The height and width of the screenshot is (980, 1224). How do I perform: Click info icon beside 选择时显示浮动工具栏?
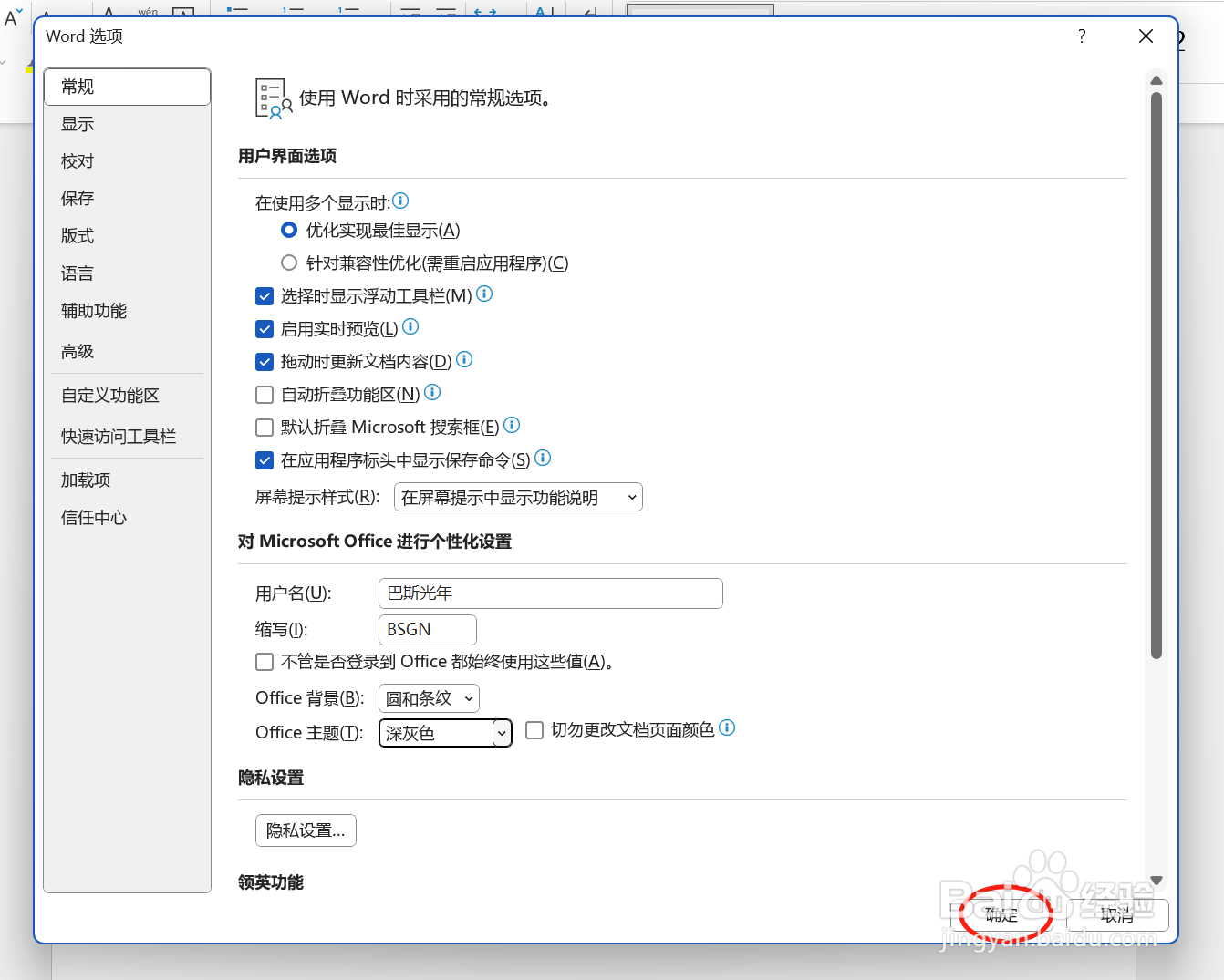coord(484,294)
